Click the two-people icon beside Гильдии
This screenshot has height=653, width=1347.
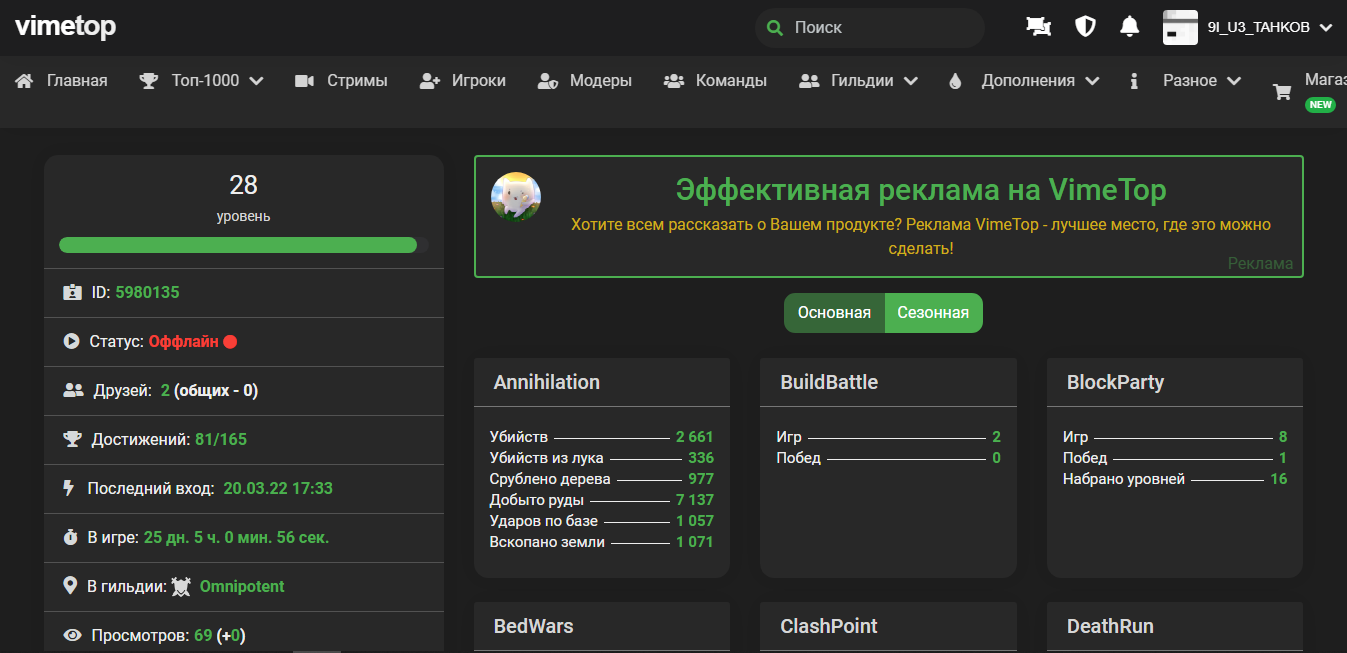809,81
